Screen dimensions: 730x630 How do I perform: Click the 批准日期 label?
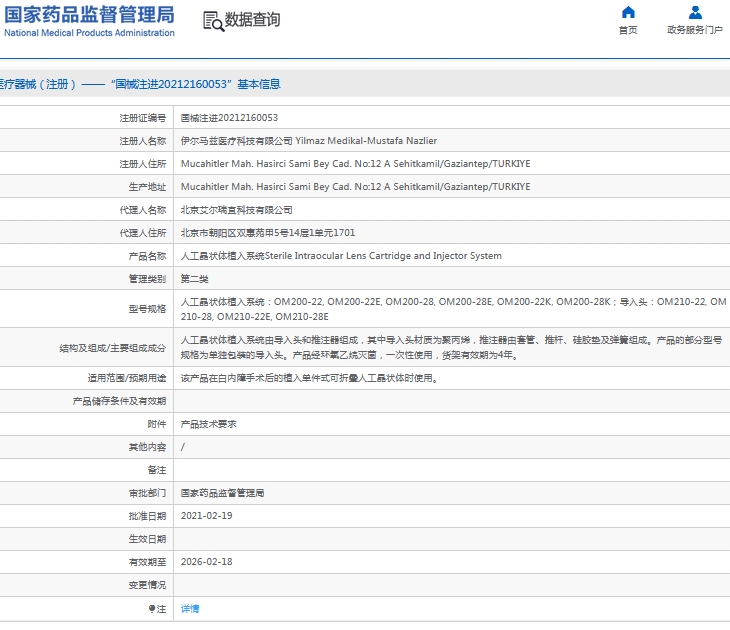(x=147, y=516)
